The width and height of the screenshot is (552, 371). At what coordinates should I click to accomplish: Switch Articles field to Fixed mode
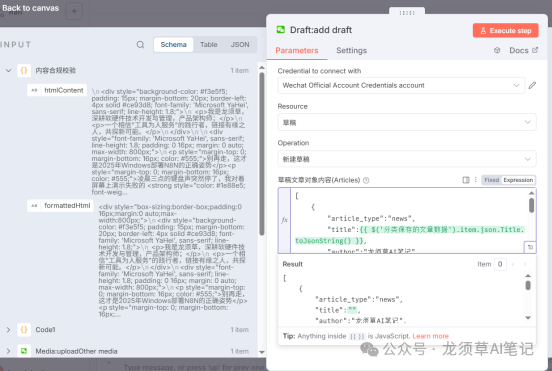pos(491,180)
